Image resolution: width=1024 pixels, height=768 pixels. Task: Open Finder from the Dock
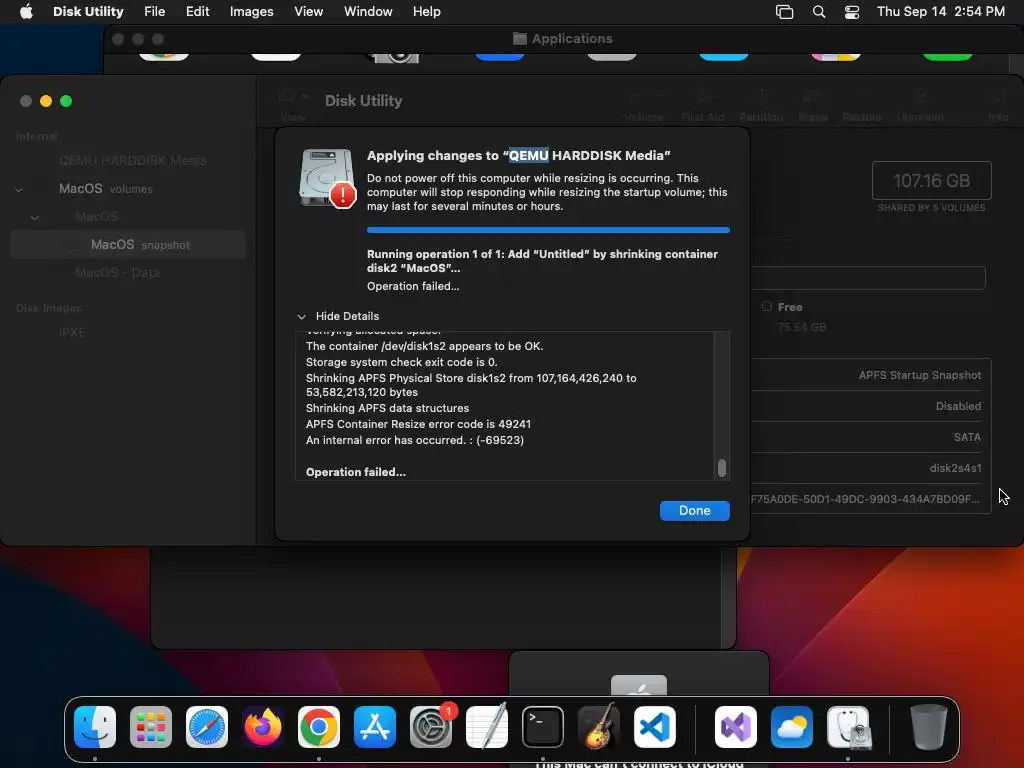95,727
